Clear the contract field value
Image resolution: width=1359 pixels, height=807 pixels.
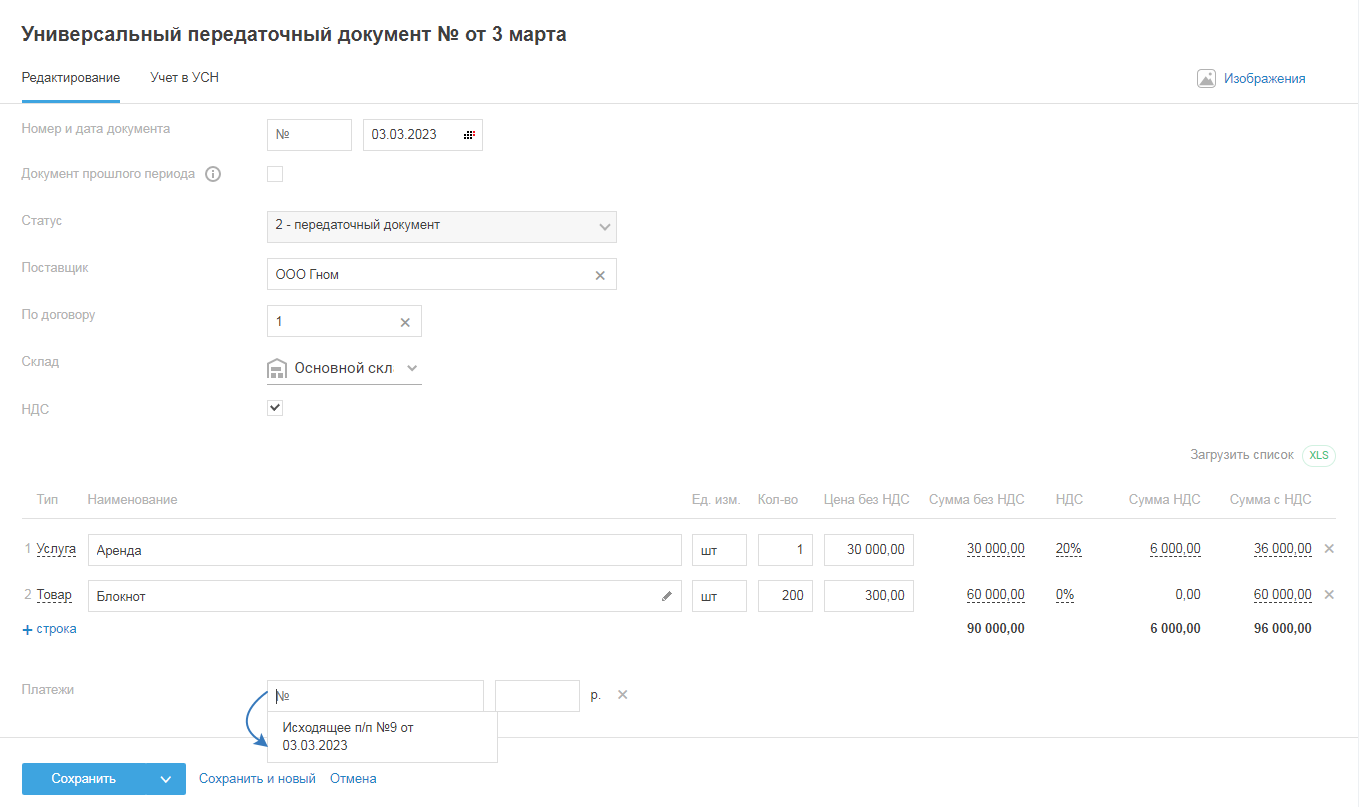click(405, 322)
